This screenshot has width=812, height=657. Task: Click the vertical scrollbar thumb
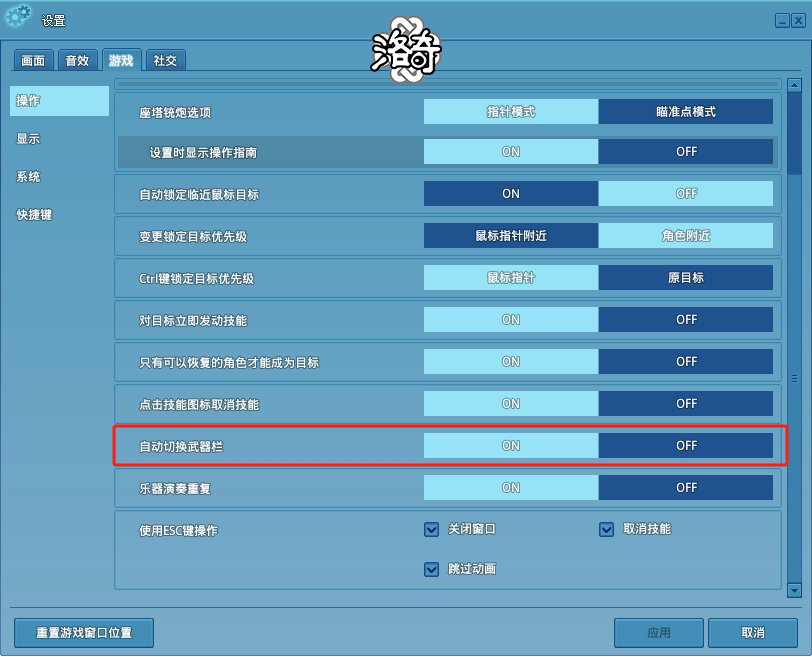point(794,135)
